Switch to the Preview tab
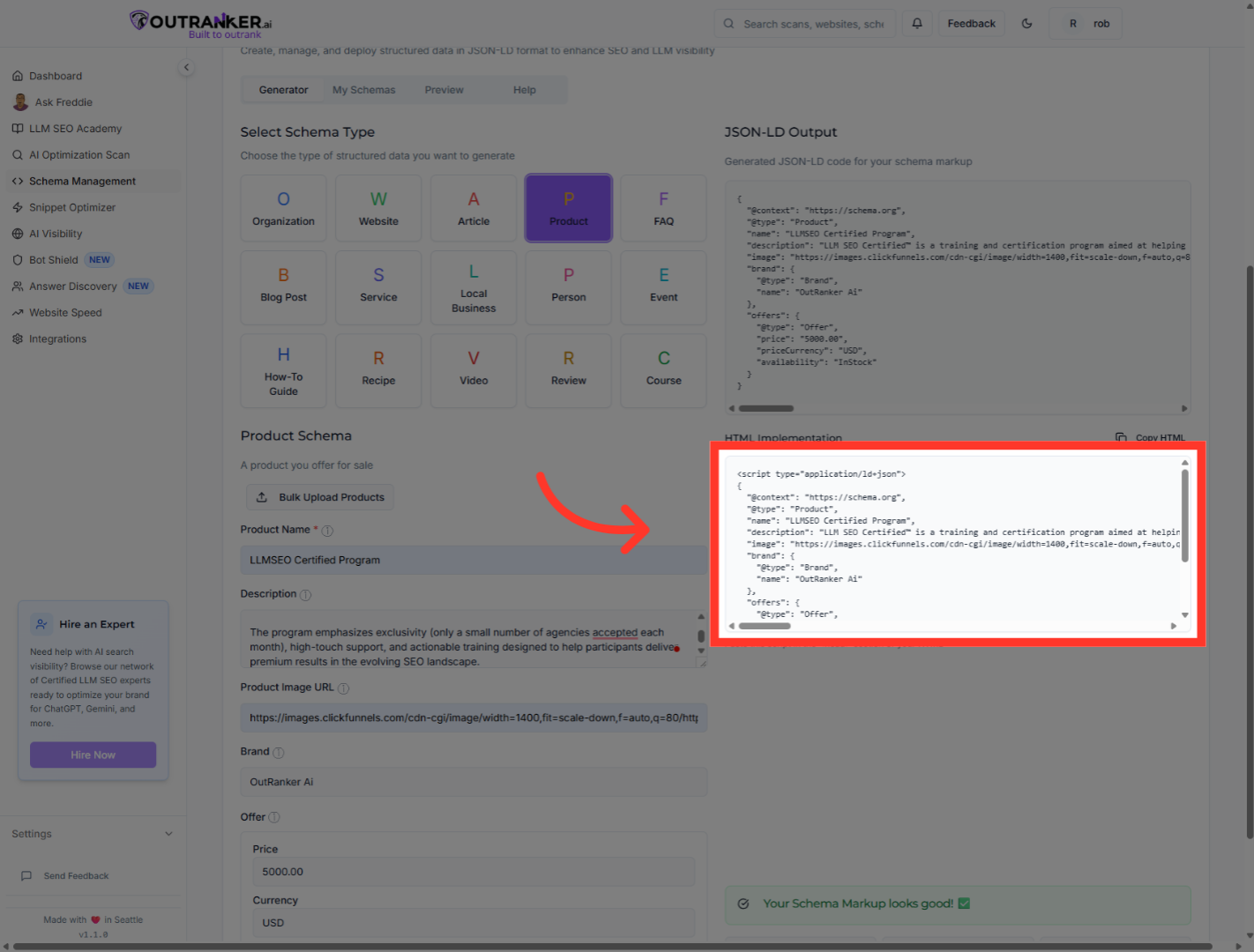 [444, 90]
